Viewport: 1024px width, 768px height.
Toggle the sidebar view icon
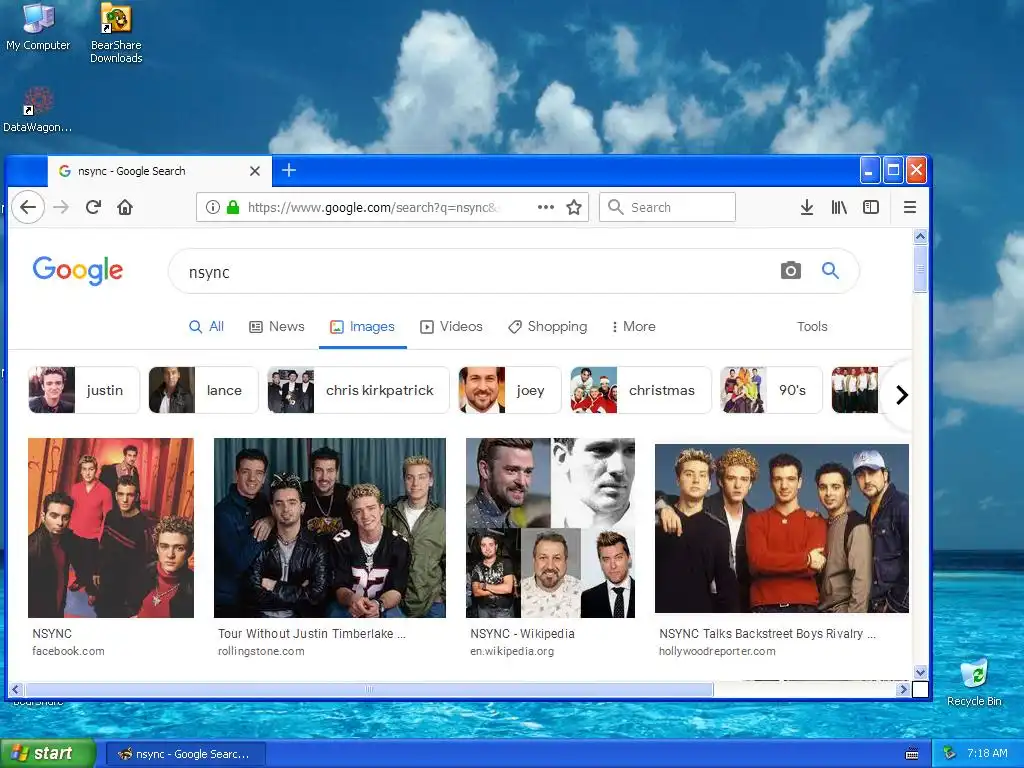871,207
